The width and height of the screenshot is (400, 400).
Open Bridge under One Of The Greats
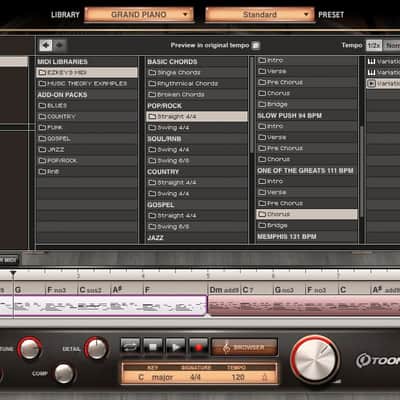[x=307, y=225]
